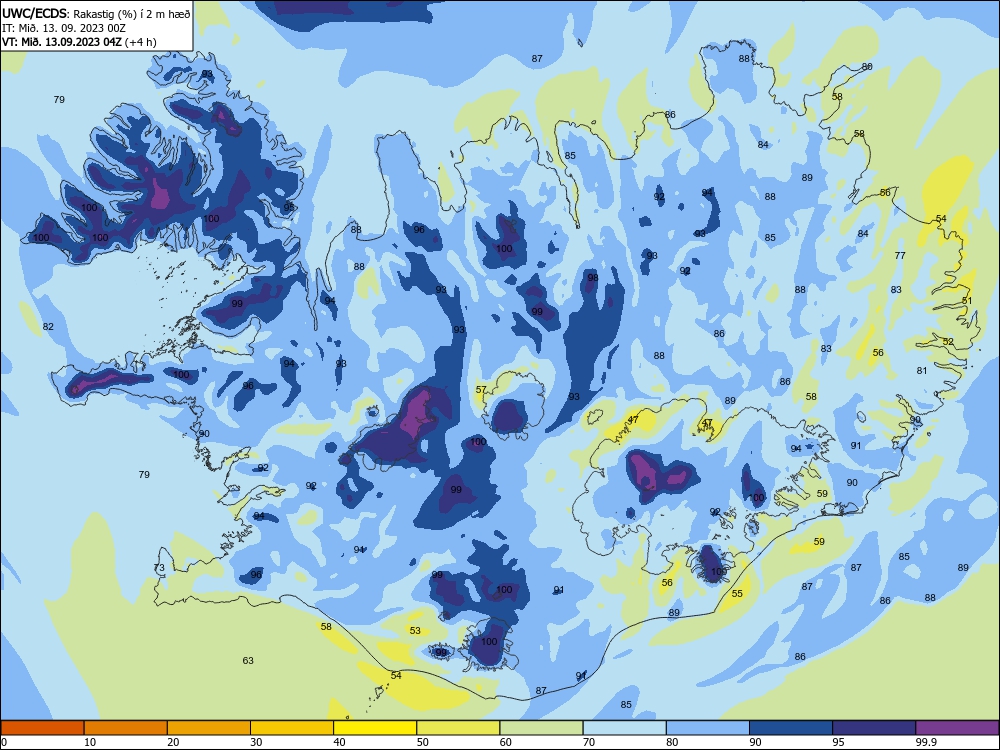
Task: Click the light green 60–70 legend swatch
Action: [541, 728]
